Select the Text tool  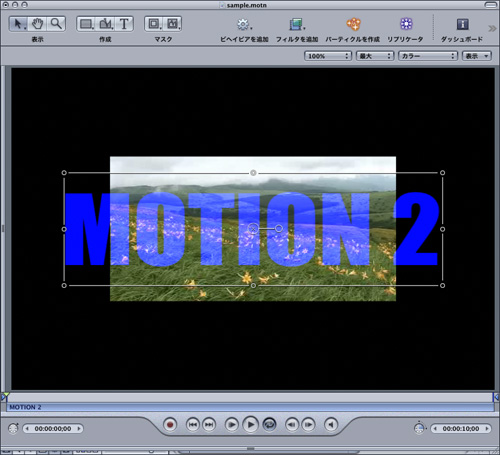(x=124, y=24)
